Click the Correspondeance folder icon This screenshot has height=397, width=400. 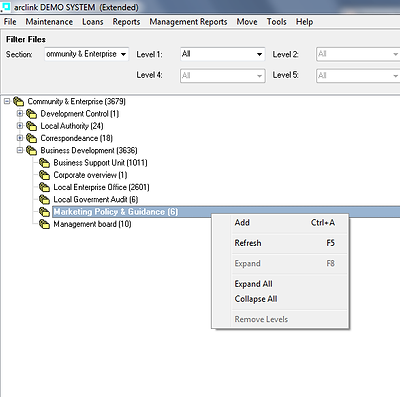(31, 138)
